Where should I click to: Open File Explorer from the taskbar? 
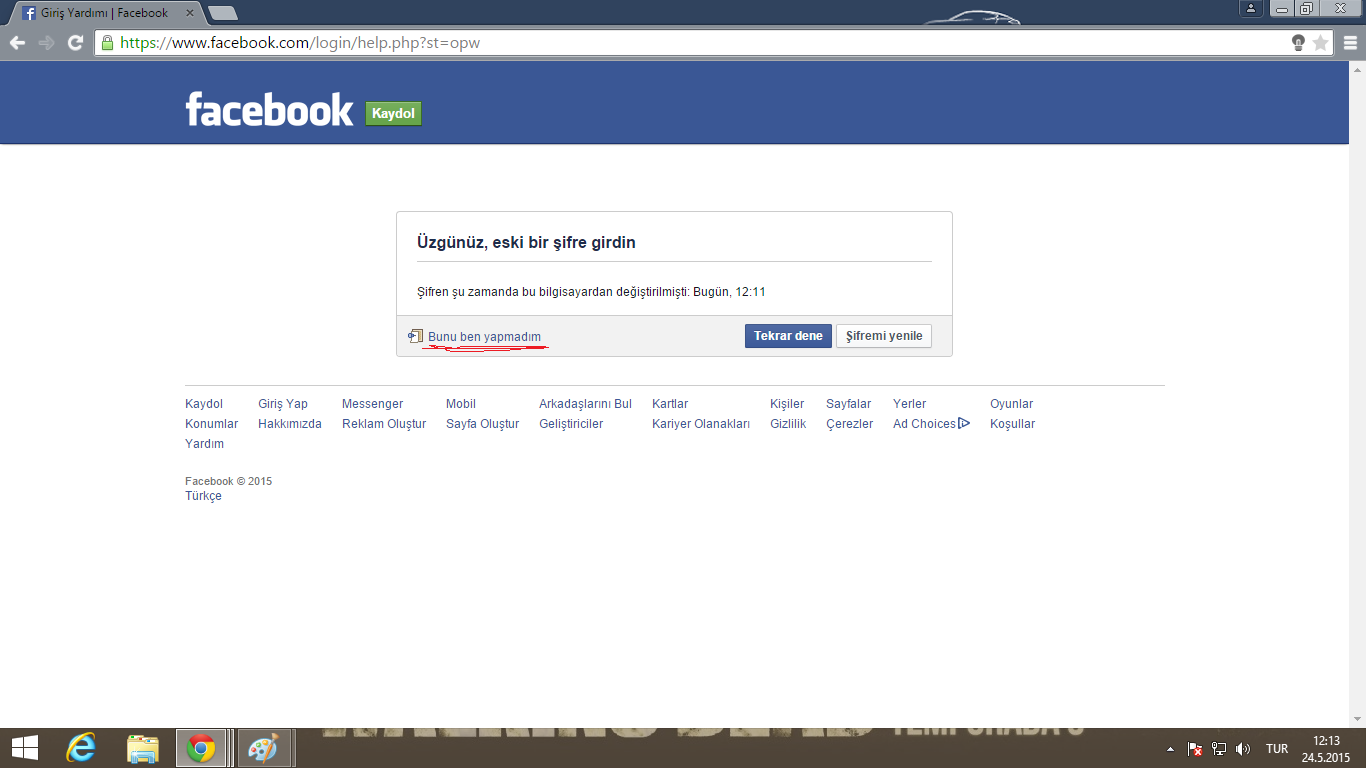(143, 748)
